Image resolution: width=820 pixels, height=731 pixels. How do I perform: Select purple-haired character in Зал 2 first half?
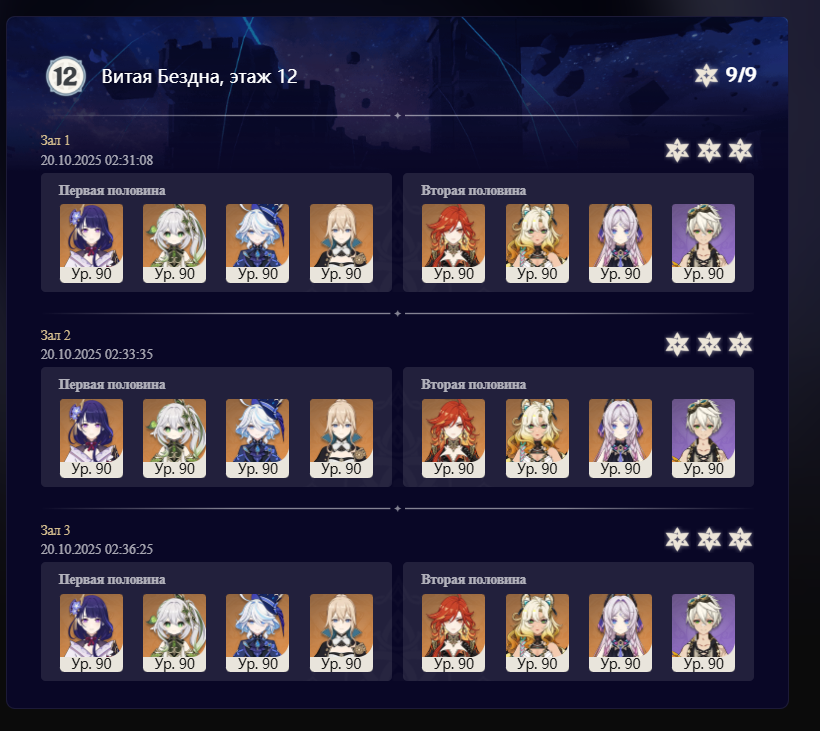(x=92, y=438)
